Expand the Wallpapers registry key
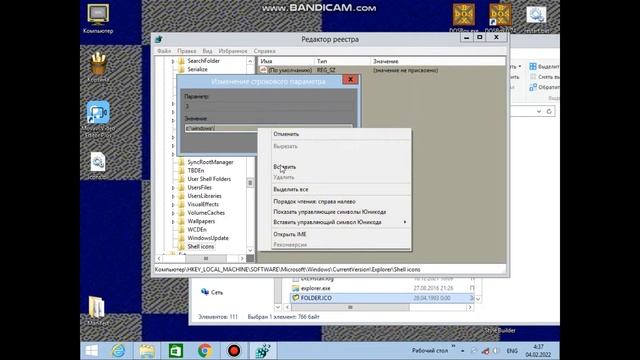 [173, 222]
